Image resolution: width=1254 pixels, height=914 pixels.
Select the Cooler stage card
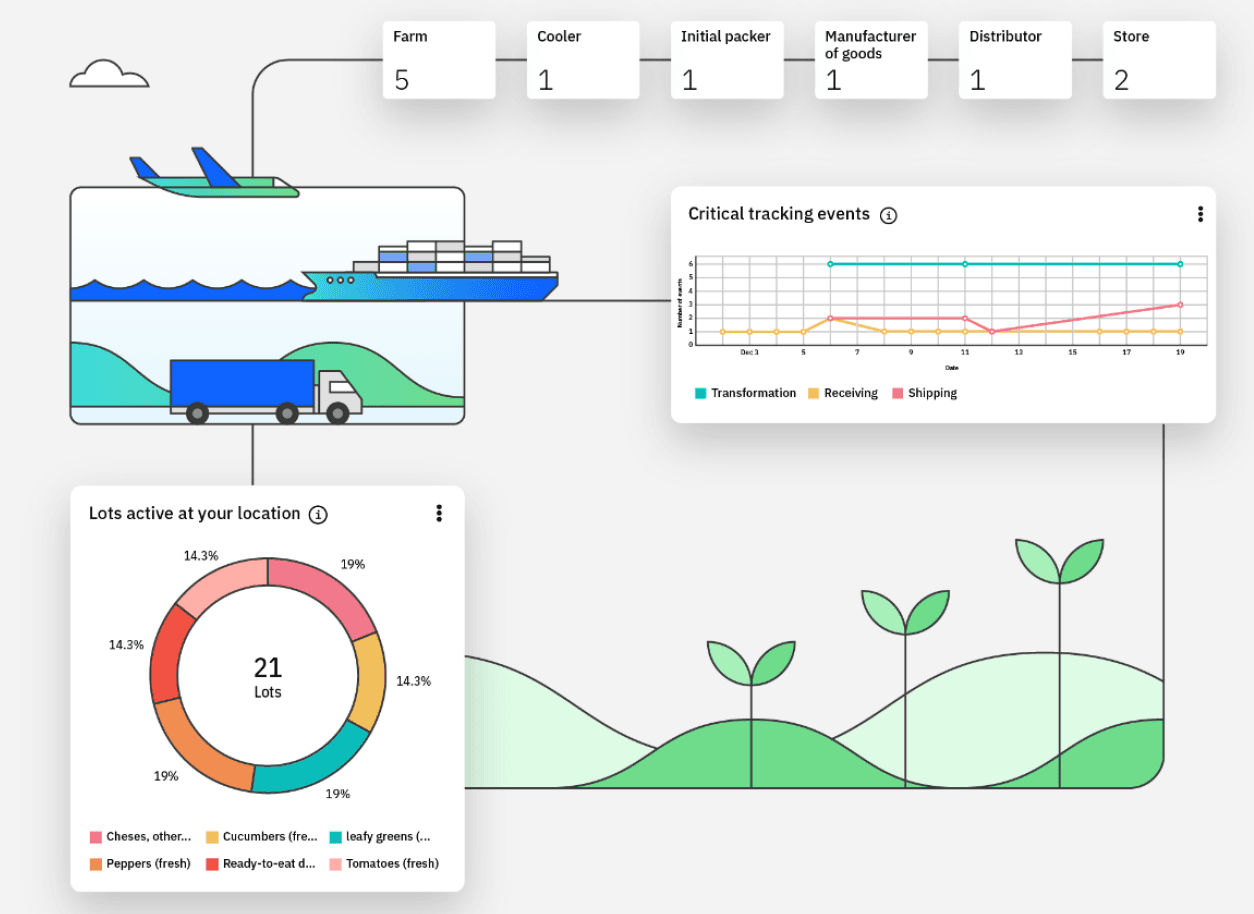point(583,60)
